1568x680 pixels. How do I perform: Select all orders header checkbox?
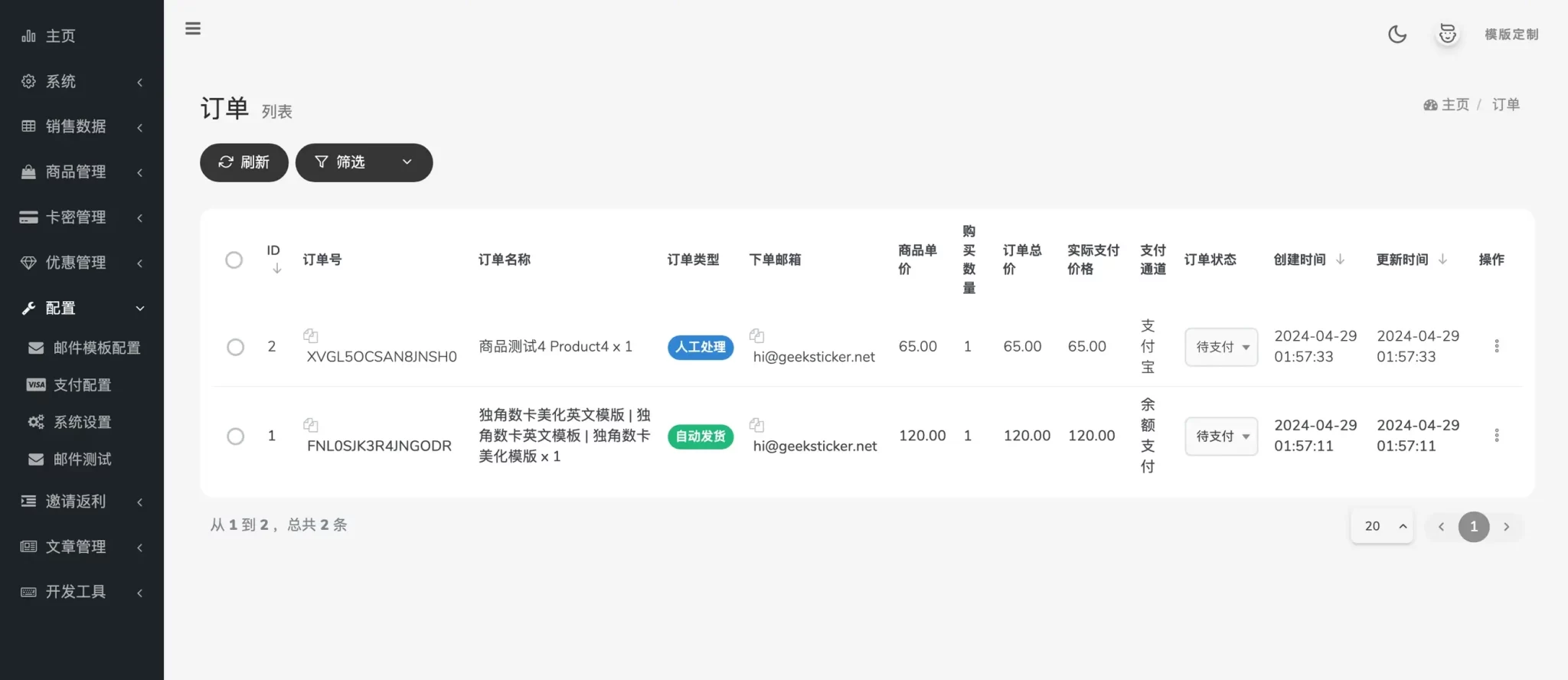(x=234, y=260)
